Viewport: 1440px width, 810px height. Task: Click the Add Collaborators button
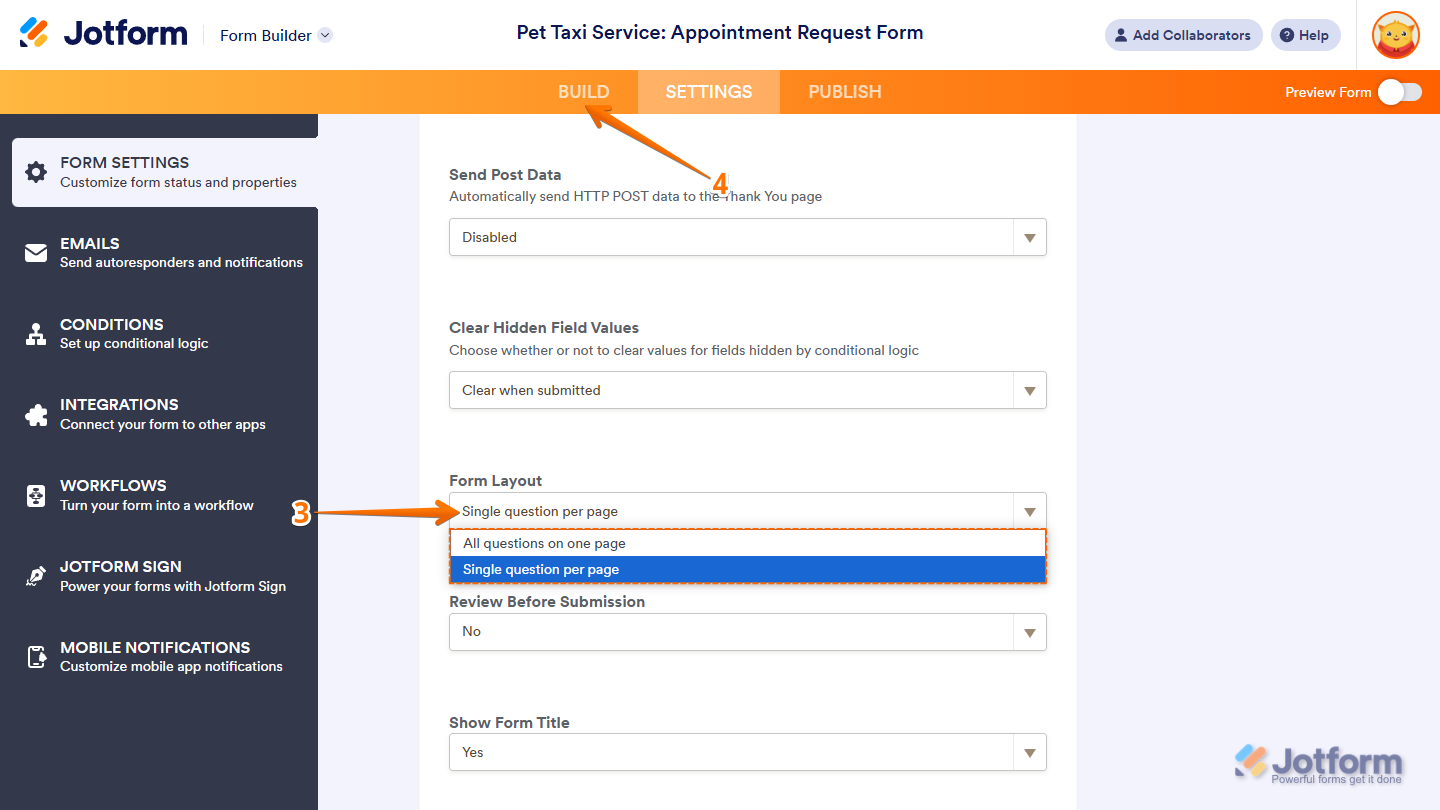(x=1183, y=35)
